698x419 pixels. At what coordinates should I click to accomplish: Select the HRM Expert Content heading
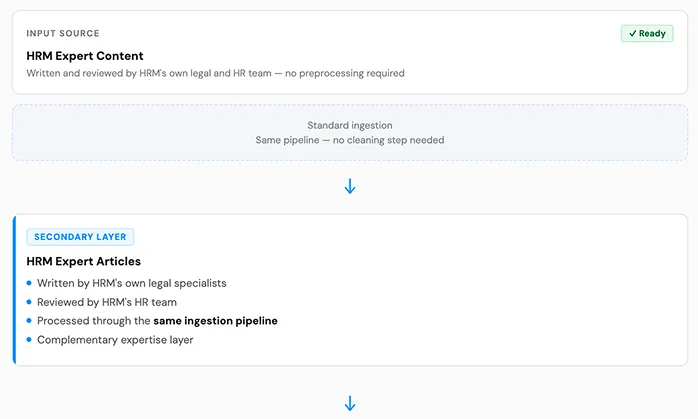85,56
